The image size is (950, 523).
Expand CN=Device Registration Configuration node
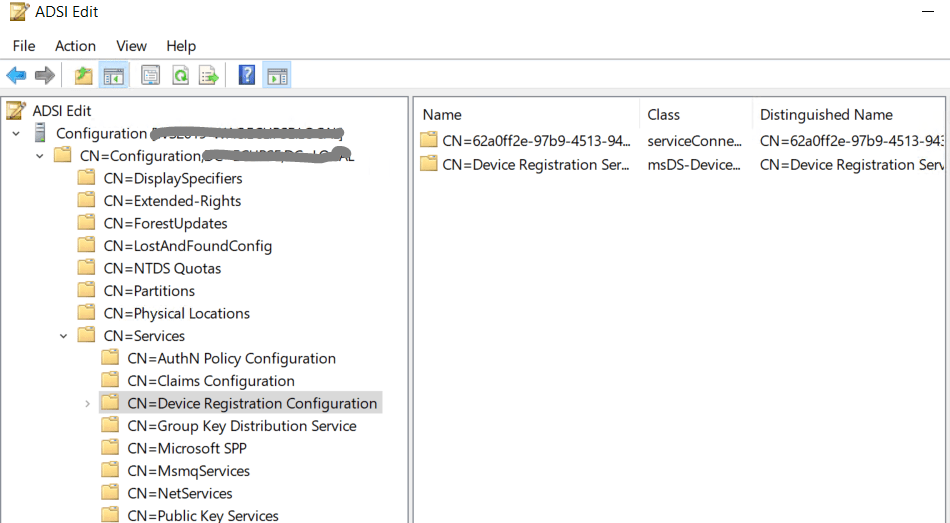(88, 404)
